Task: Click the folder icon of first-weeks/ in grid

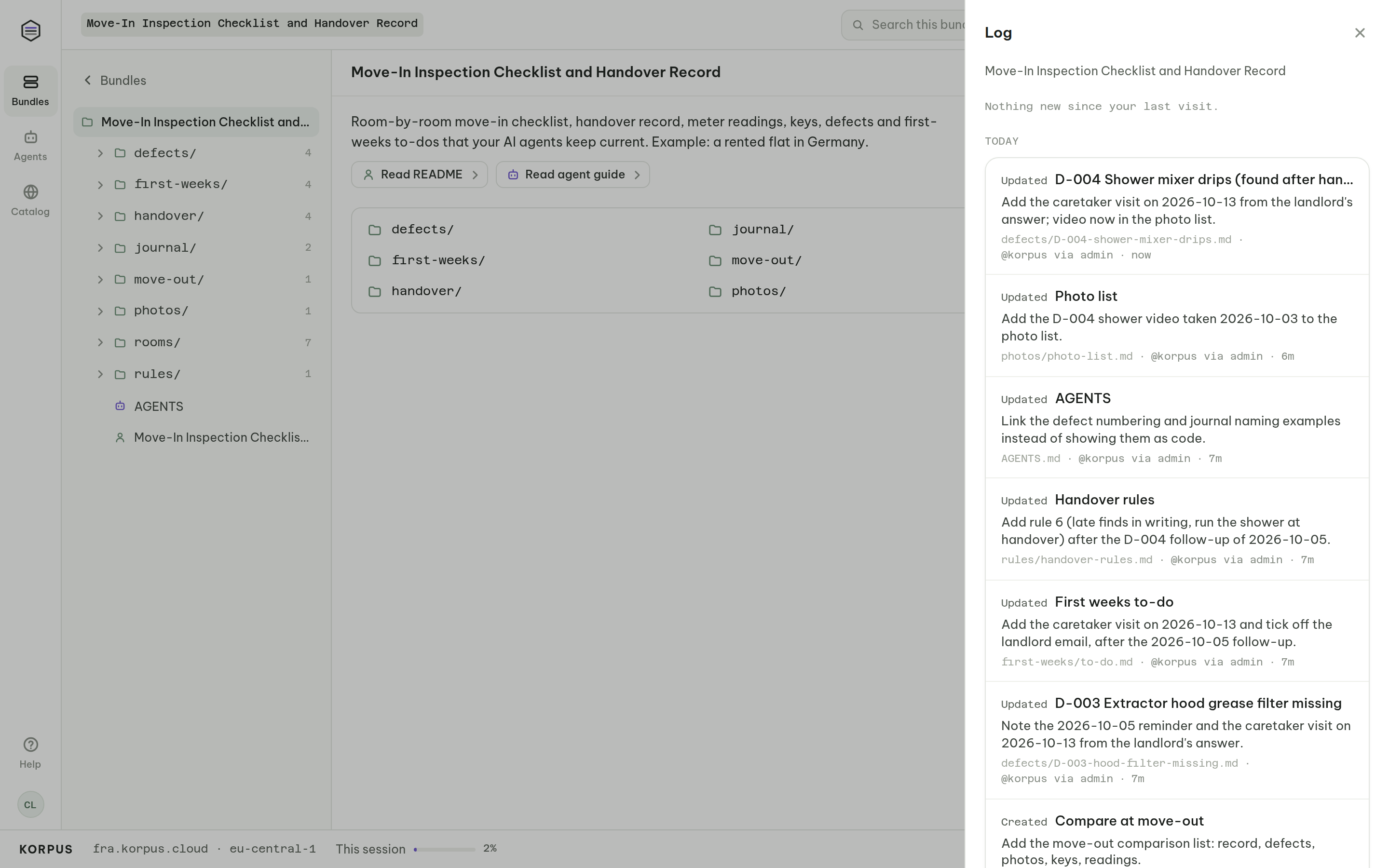Action: point(375,260)
